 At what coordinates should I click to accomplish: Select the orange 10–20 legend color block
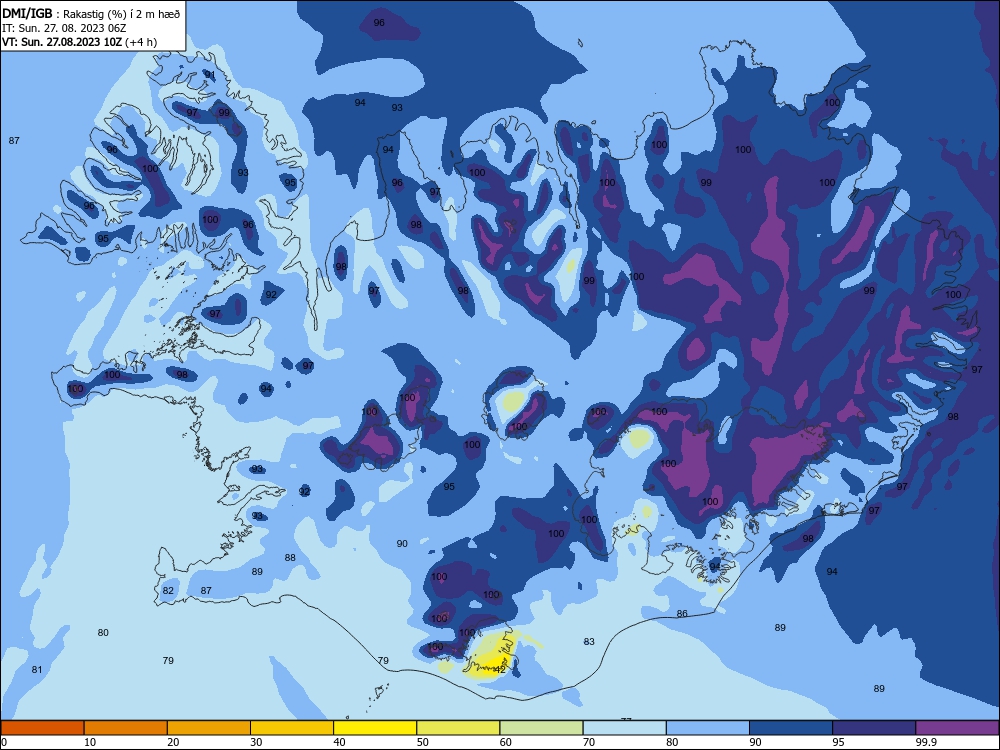126,728
